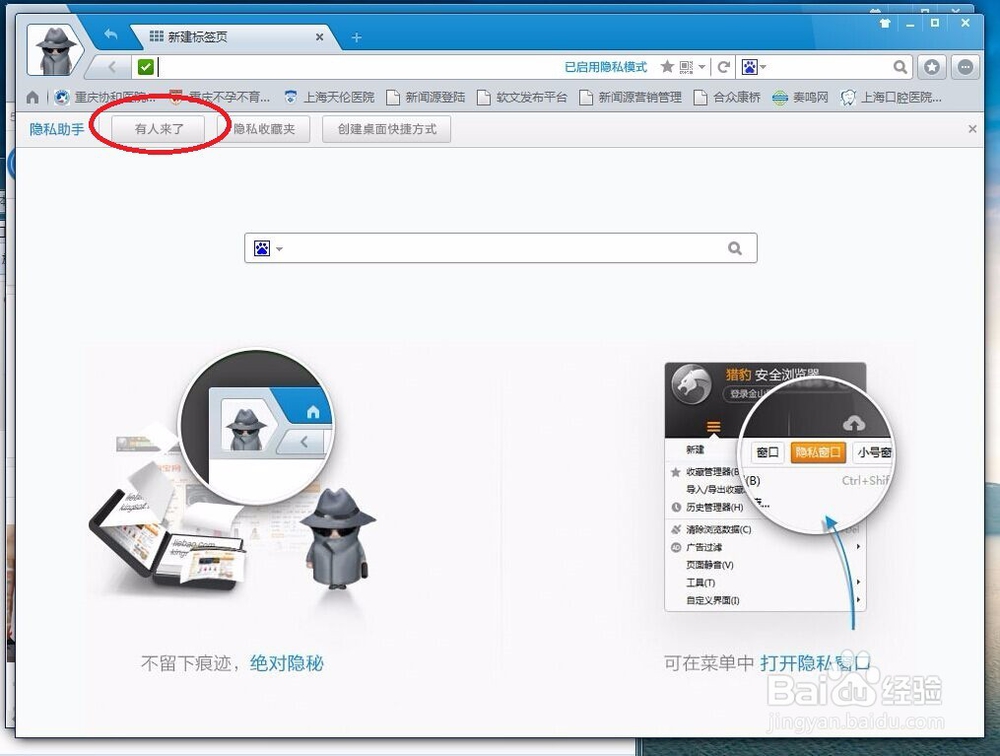
Task: Open the Baidu paw engine dropdown in the page search box
Action: (x=268, y=248)
